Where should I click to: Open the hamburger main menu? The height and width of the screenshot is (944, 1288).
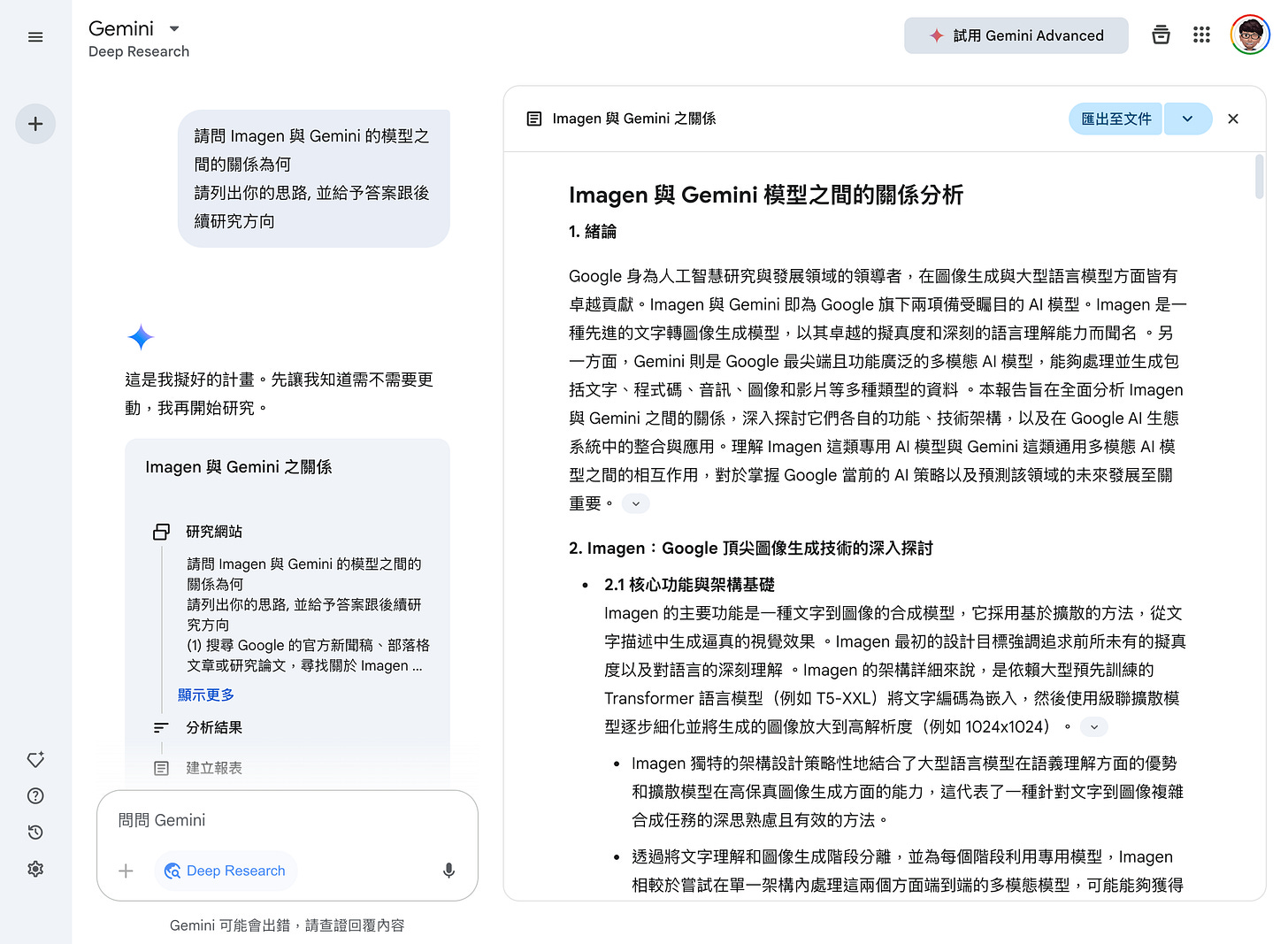tap(35, 37)
